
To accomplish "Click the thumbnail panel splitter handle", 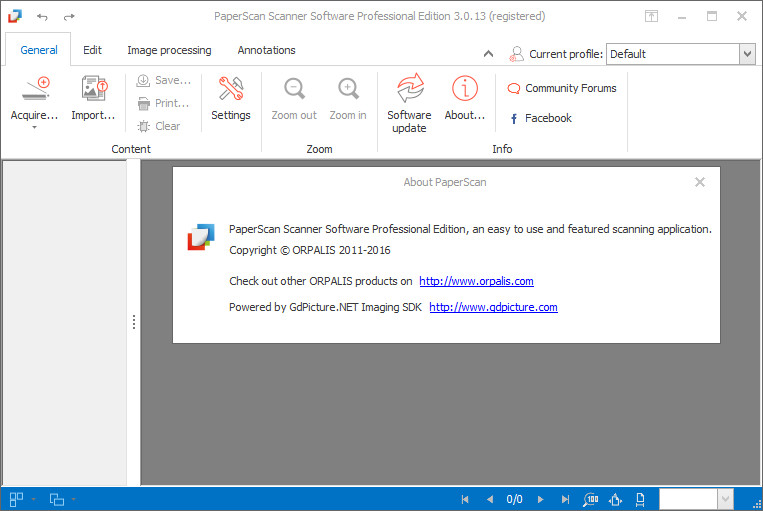I will click(134, 322).
